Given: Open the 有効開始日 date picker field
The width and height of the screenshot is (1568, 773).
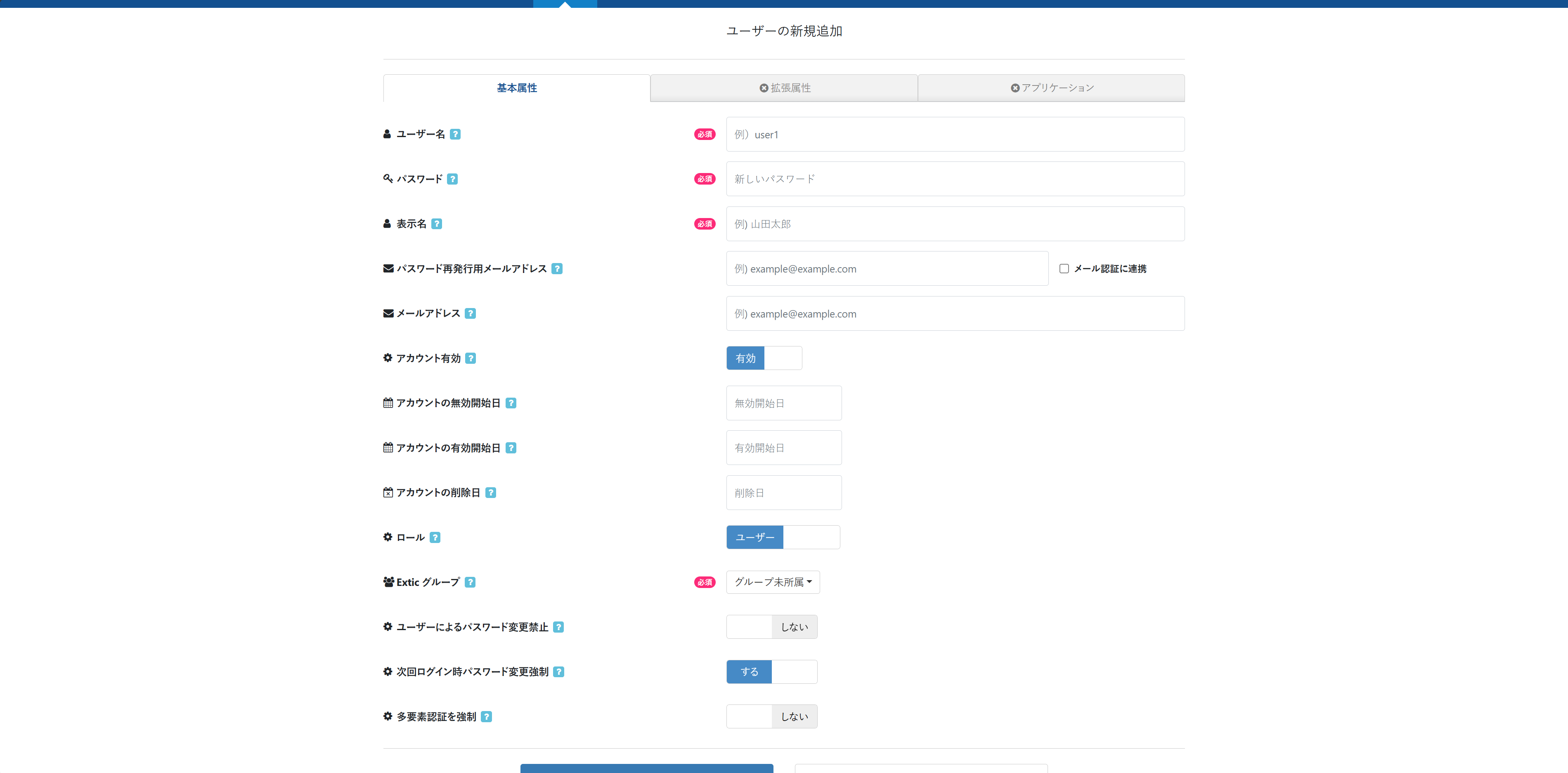Looking at the screenshot, I should [x=783, y=448].
